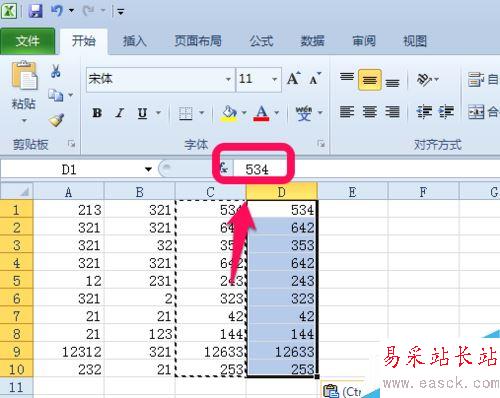The image size is (500, 398).
Task: Open the 数据 (Data) tab
Action: tap(312, 41)
